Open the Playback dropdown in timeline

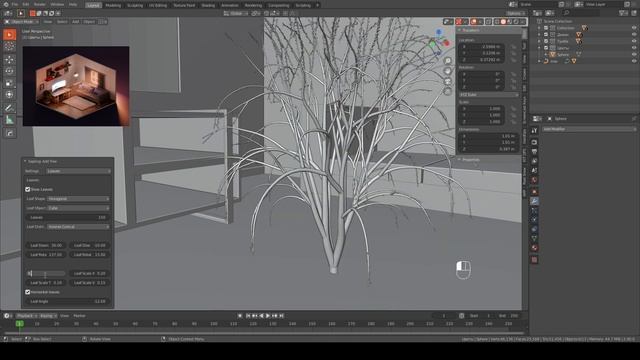[x=27, y=316]
